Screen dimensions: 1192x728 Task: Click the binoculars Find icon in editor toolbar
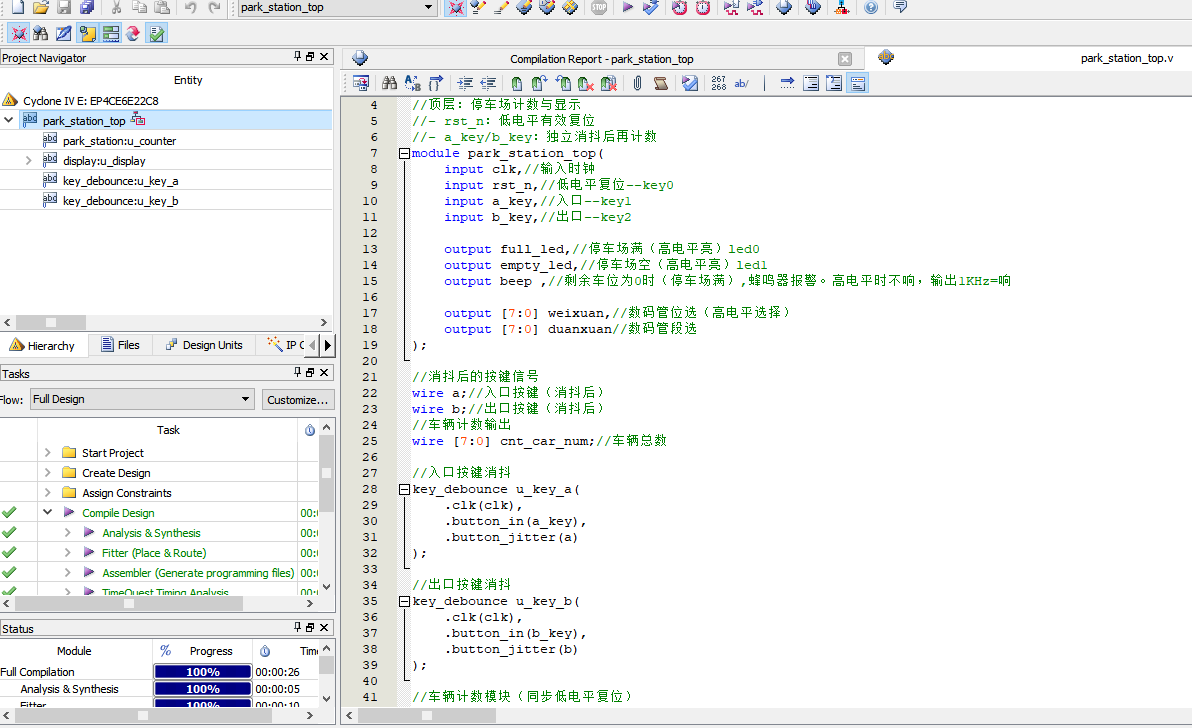389,84
